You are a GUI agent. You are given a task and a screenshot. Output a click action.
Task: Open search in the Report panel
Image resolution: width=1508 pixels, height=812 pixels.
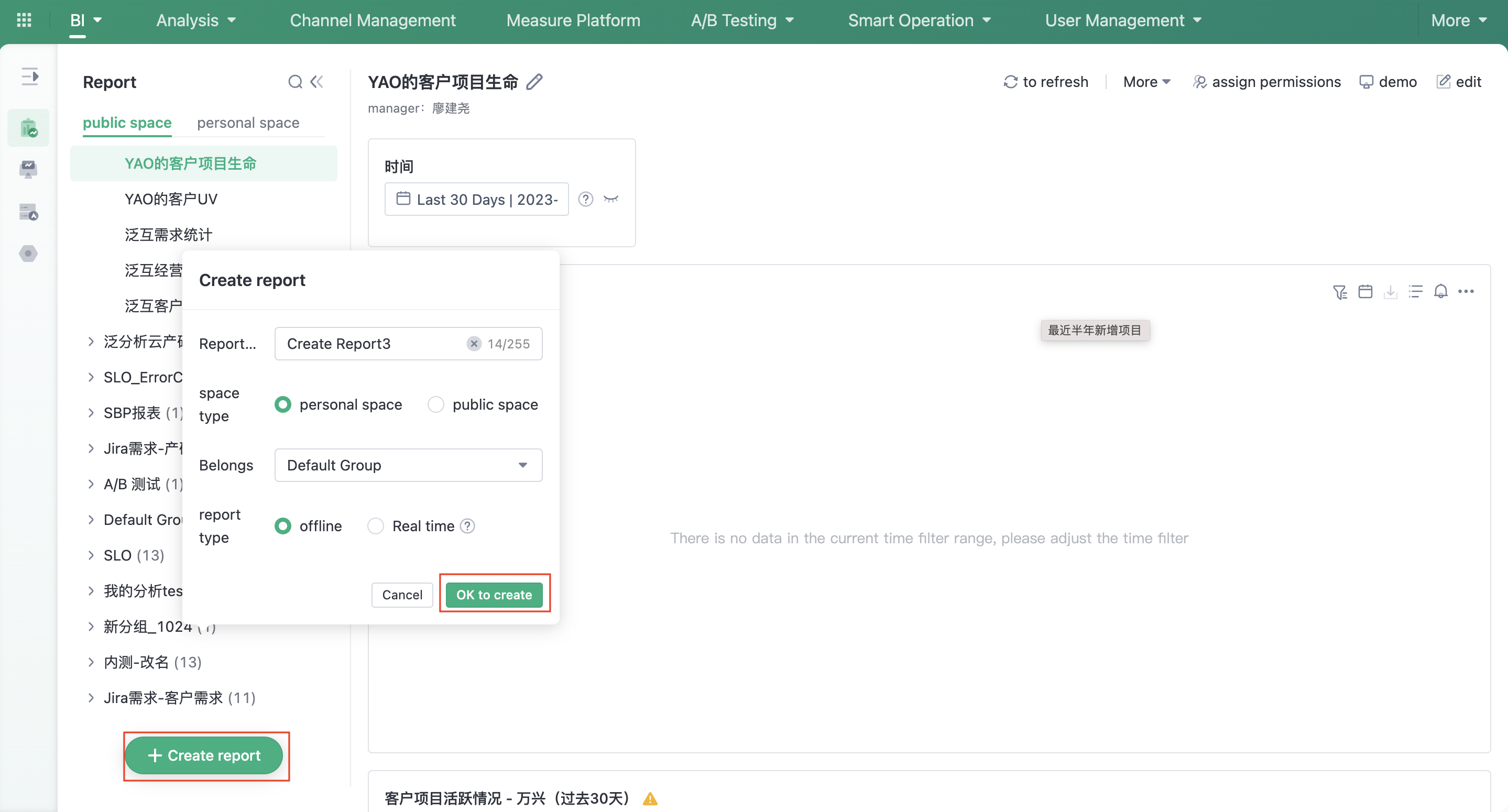[x=294, y=81]
